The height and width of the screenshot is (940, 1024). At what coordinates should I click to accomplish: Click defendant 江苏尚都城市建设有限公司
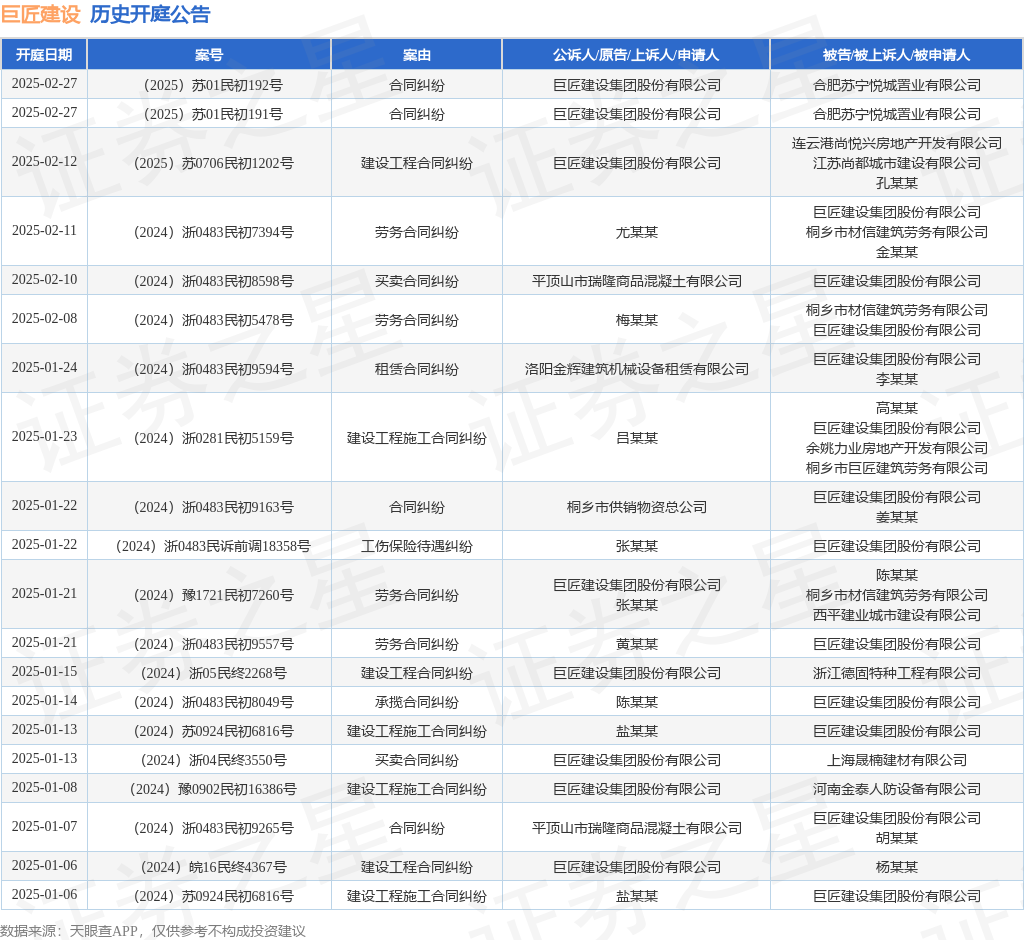897,163
